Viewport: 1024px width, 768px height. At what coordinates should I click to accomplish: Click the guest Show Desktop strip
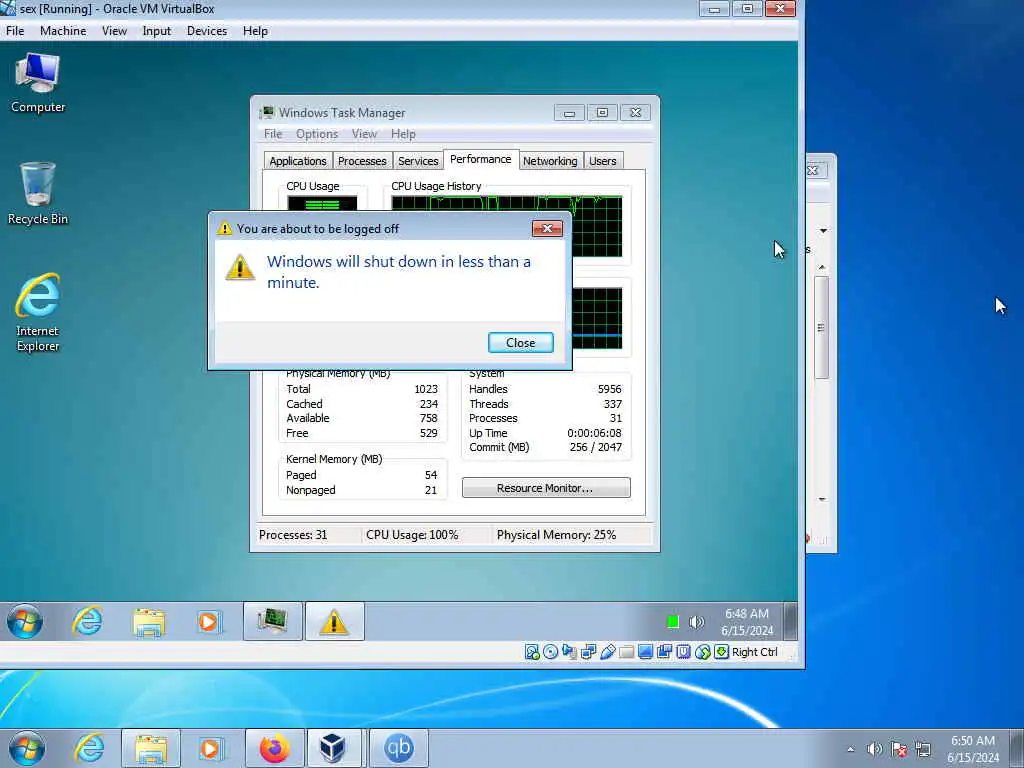[790, 621]
